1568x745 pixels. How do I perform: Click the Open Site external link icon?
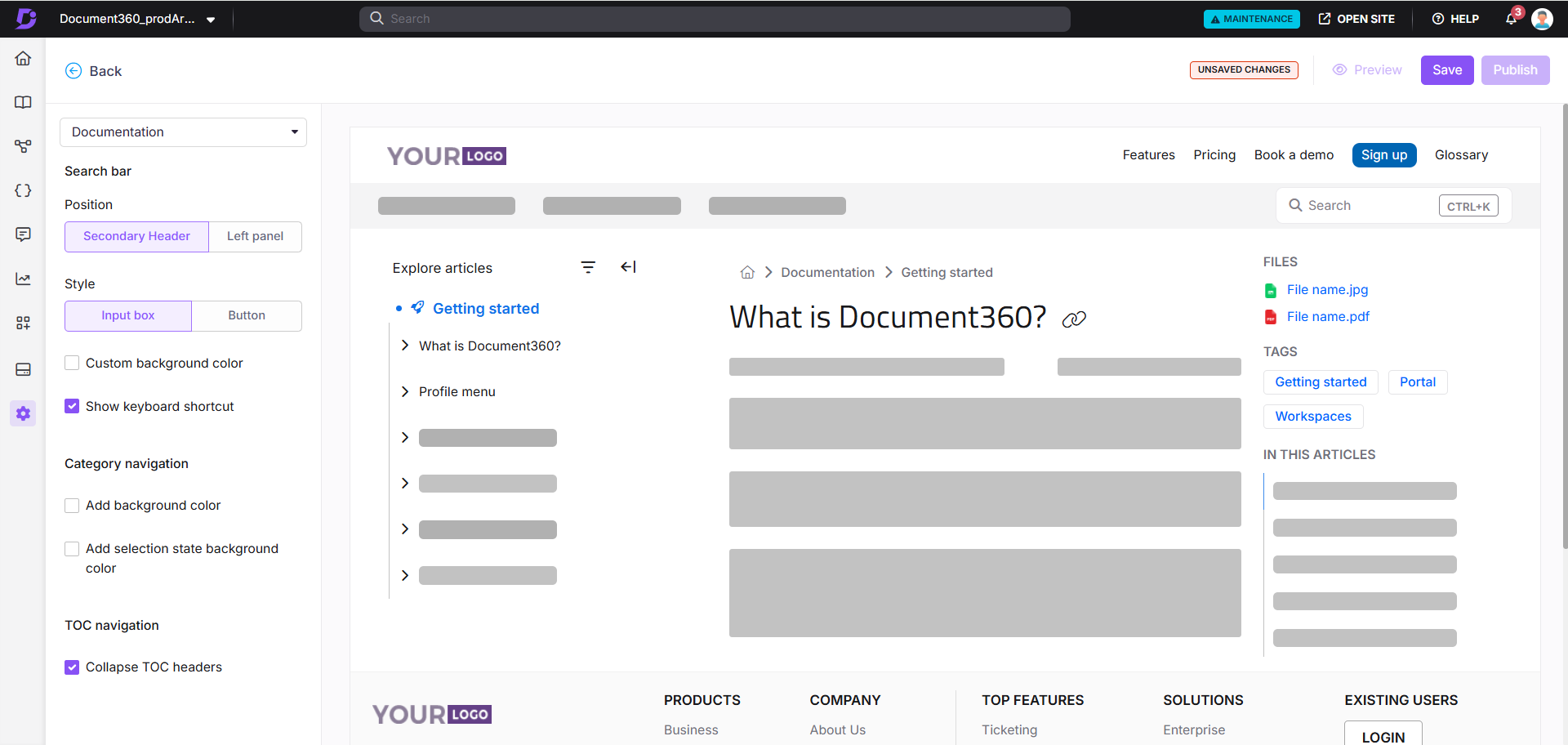click(x=1325, y=19)
